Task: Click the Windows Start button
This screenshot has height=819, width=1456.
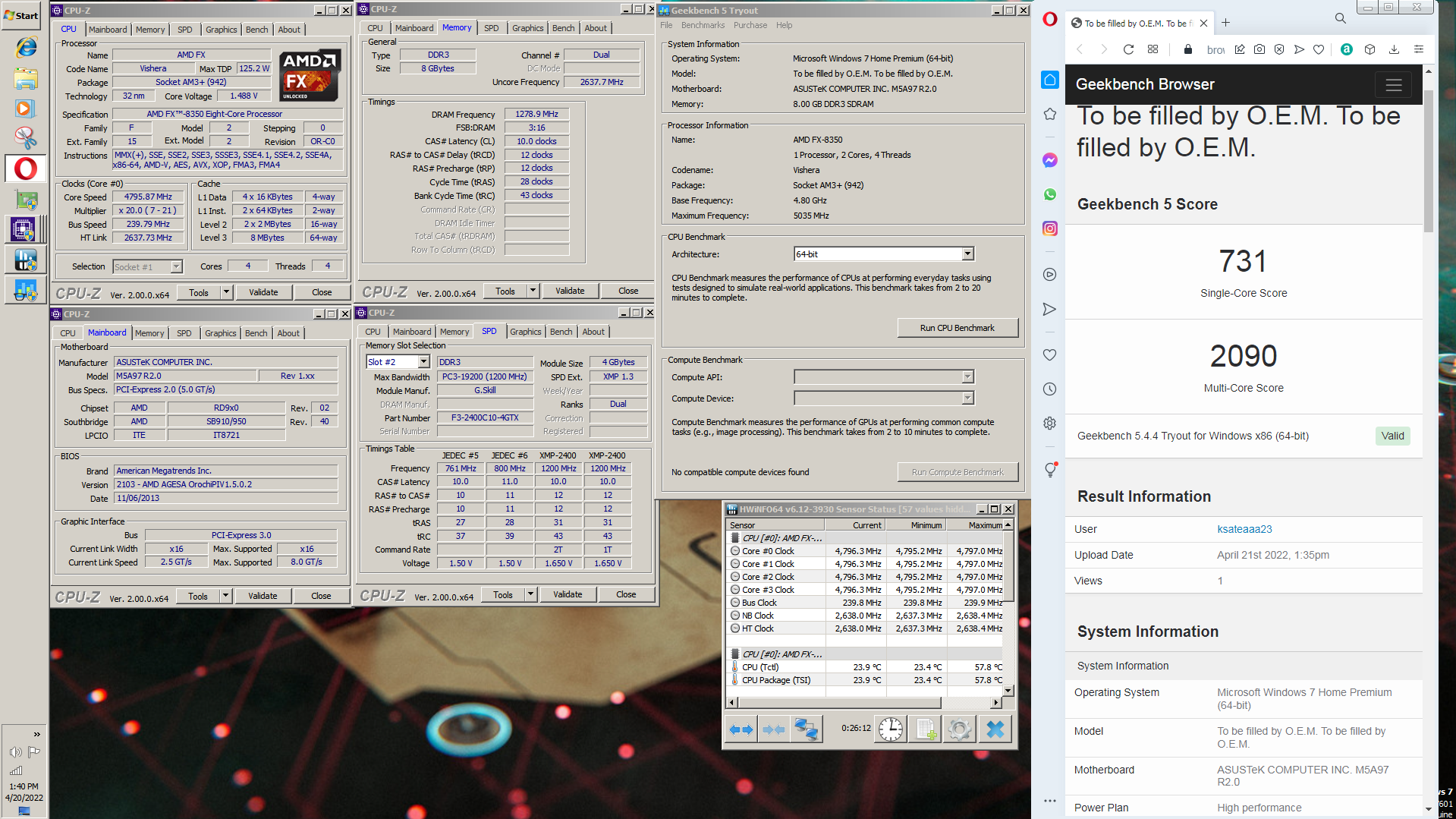Action: (22, 14)
